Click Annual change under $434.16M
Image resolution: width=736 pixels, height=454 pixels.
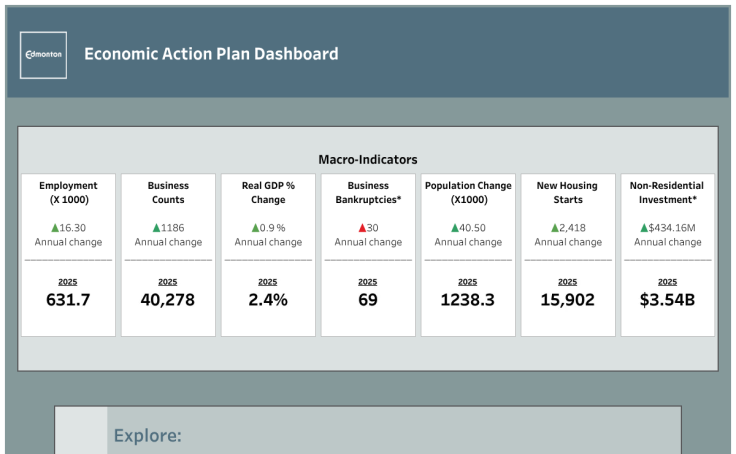[667, 242]
